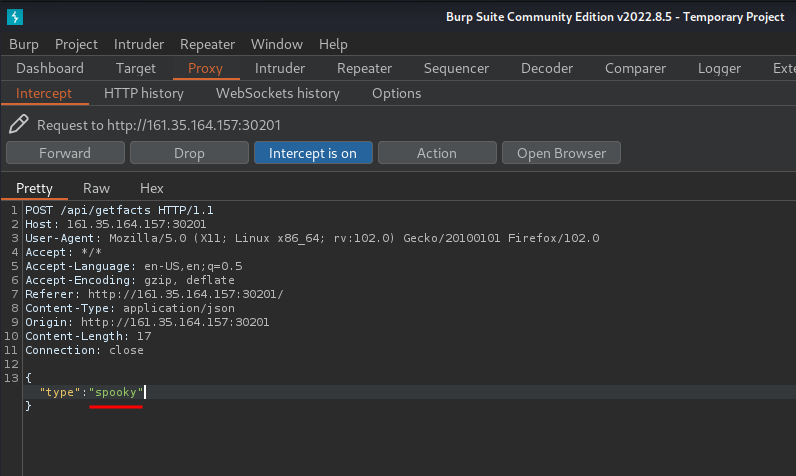Viewport: 796px width, 476px height.
Task: Click the closing brace of the JSON body
Action: 28,406
